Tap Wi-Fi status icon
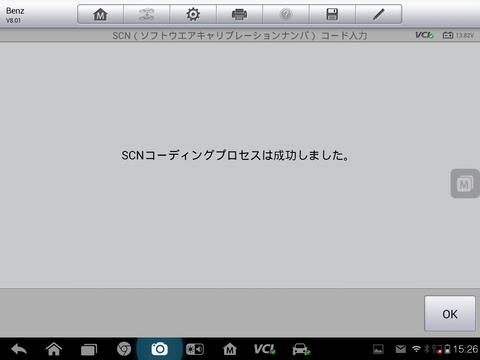Viewport: 480px width, 360px height. click(416, 349)
